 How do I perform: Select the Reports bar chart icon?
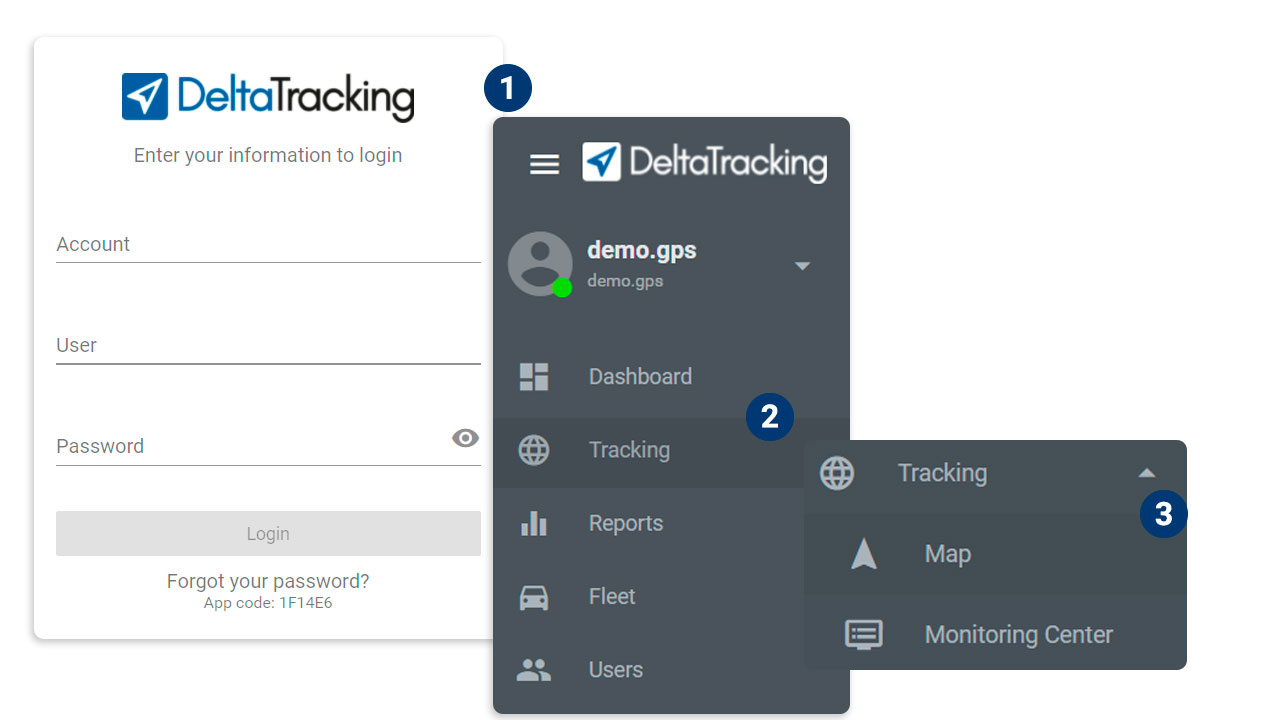(x=533, y=522)
